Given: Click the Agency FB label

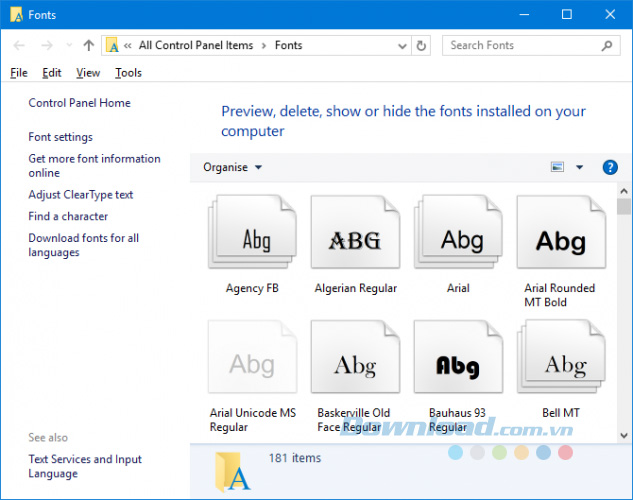Looking at the screenshot, I should 252,288.
